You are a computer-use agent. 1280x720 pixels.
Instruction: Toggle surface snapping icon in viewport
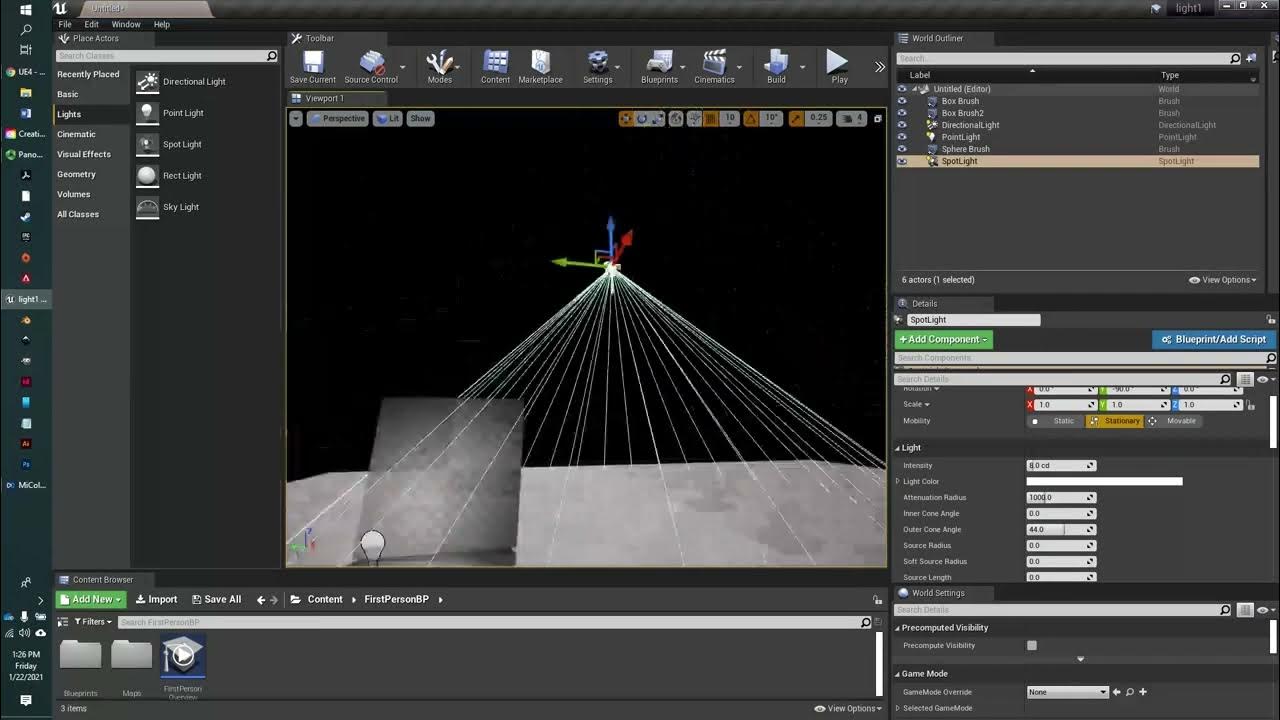[694, 118]
